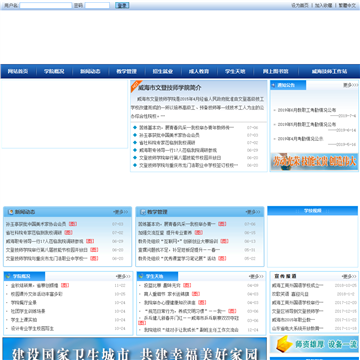360x360 pixels.
Task: Open the 2019年4月考勤情况公示 notice
Action: (300, 139)
